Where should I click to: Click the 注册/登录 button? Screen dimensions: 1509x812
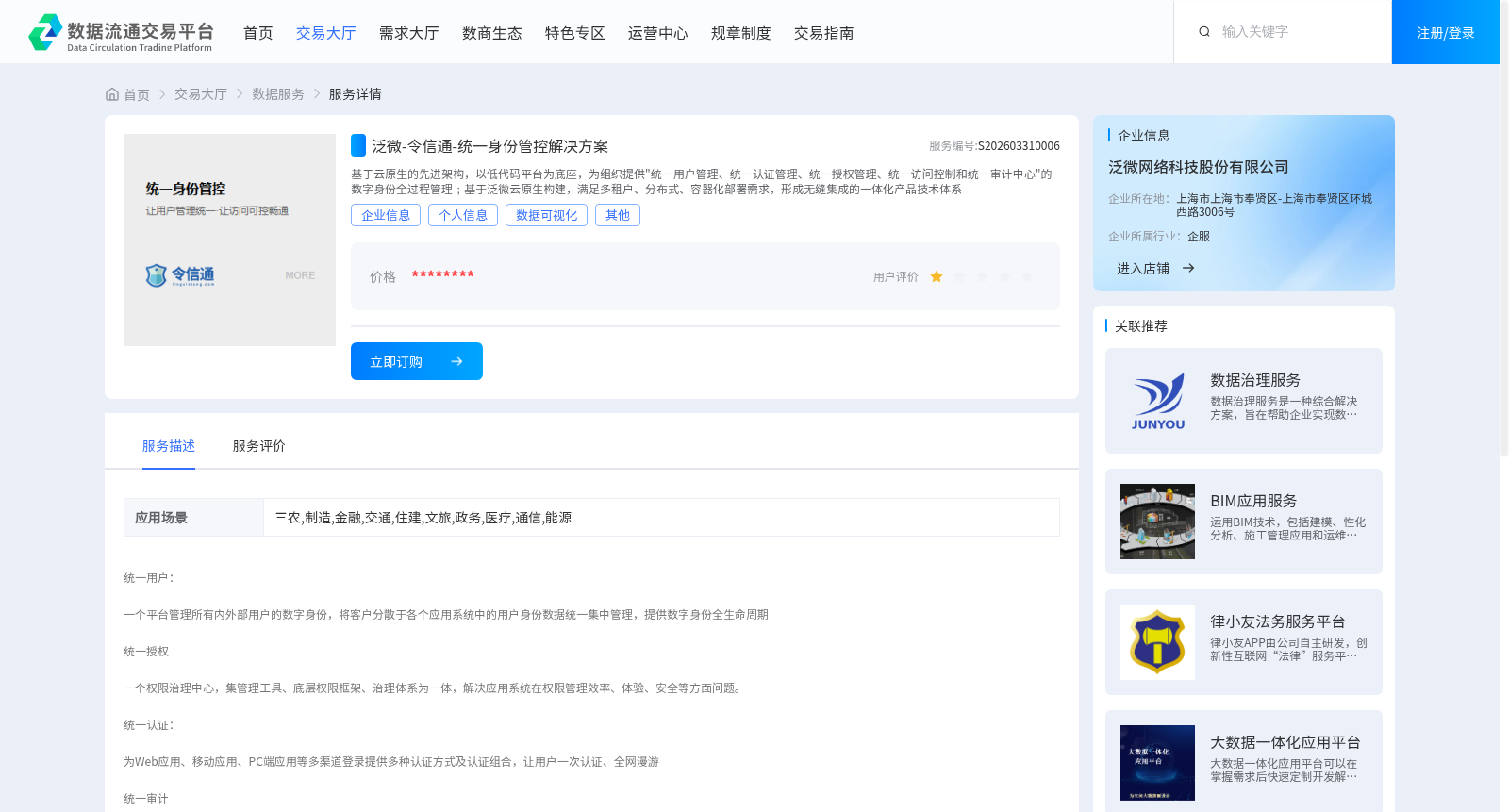pyautogui.click(x=1446, y=32)
